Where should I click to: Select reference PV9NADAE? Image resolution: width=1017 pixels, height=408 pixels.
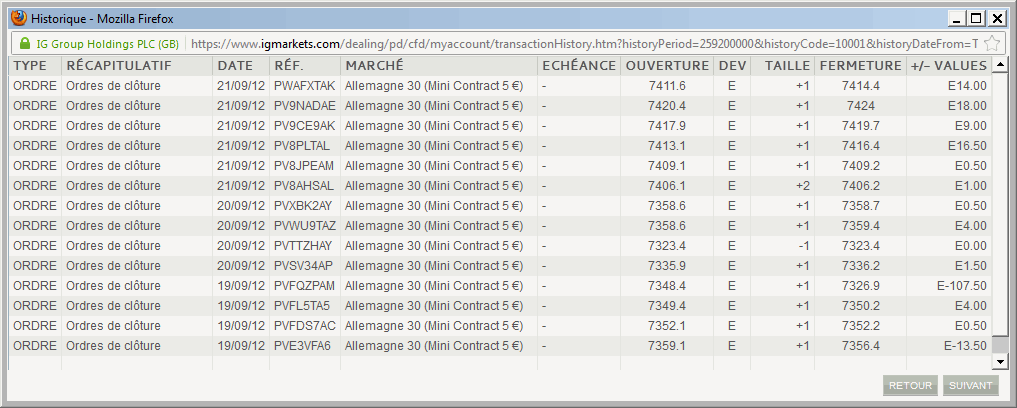305,106
